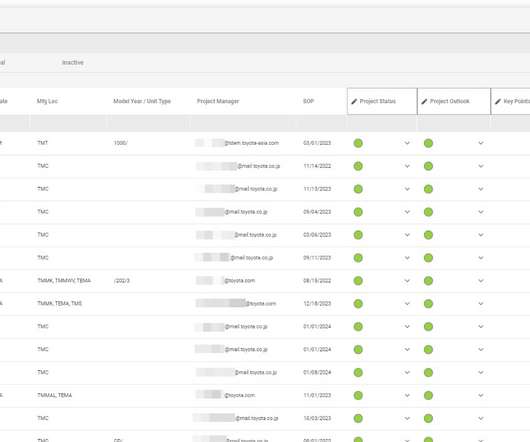
Task: Click the Mfg Loc column header
Action: (47, 101)
